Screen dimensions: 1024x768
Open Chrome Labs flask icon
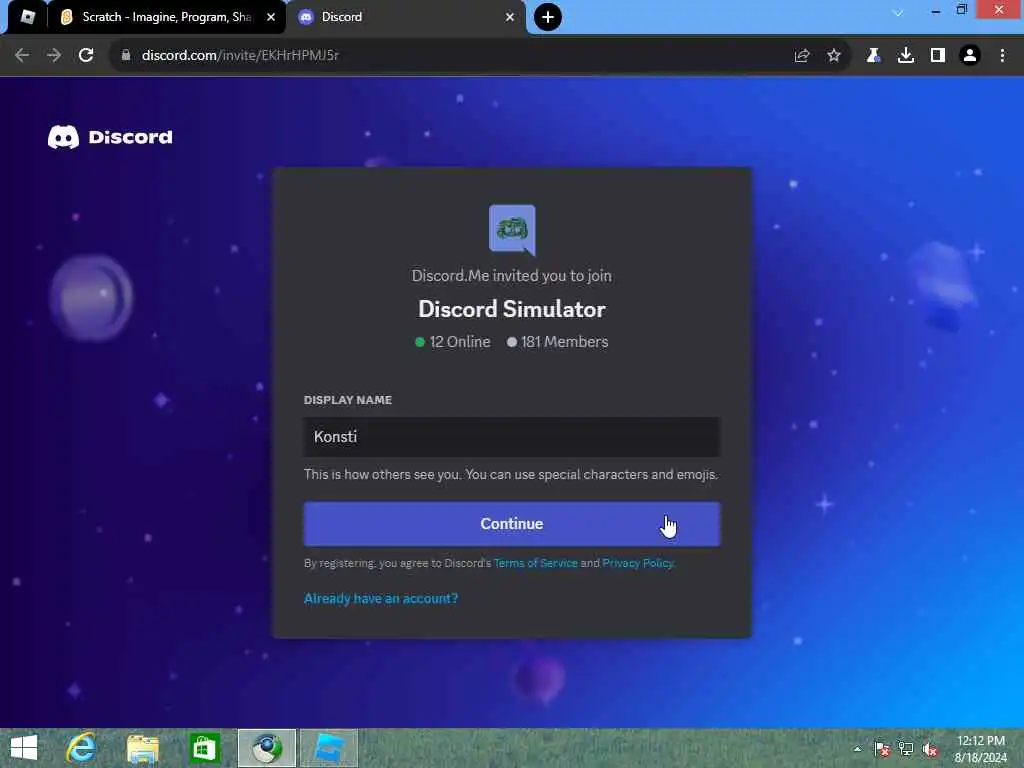coord(873,56)
